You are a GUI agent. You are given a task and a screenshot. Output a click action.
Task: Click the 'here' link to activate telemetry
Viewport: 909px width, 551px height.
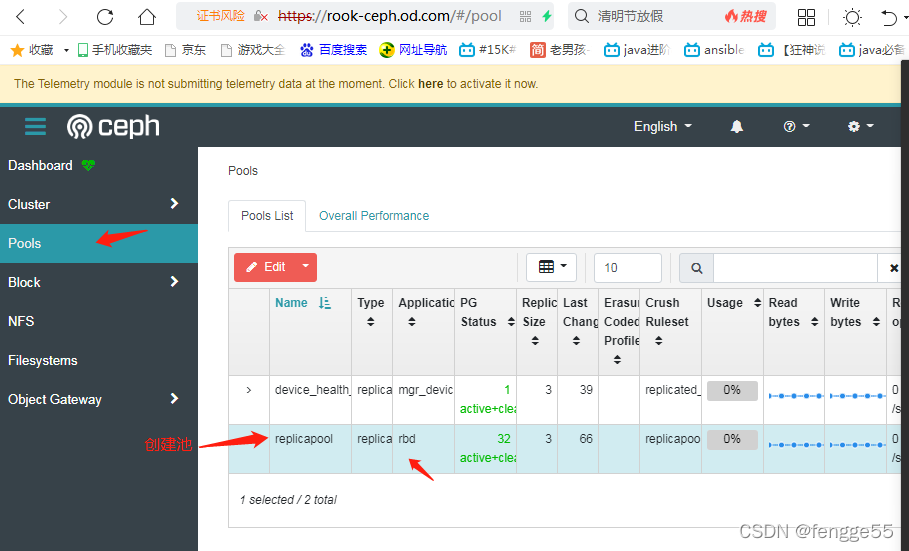pos(430,84)
